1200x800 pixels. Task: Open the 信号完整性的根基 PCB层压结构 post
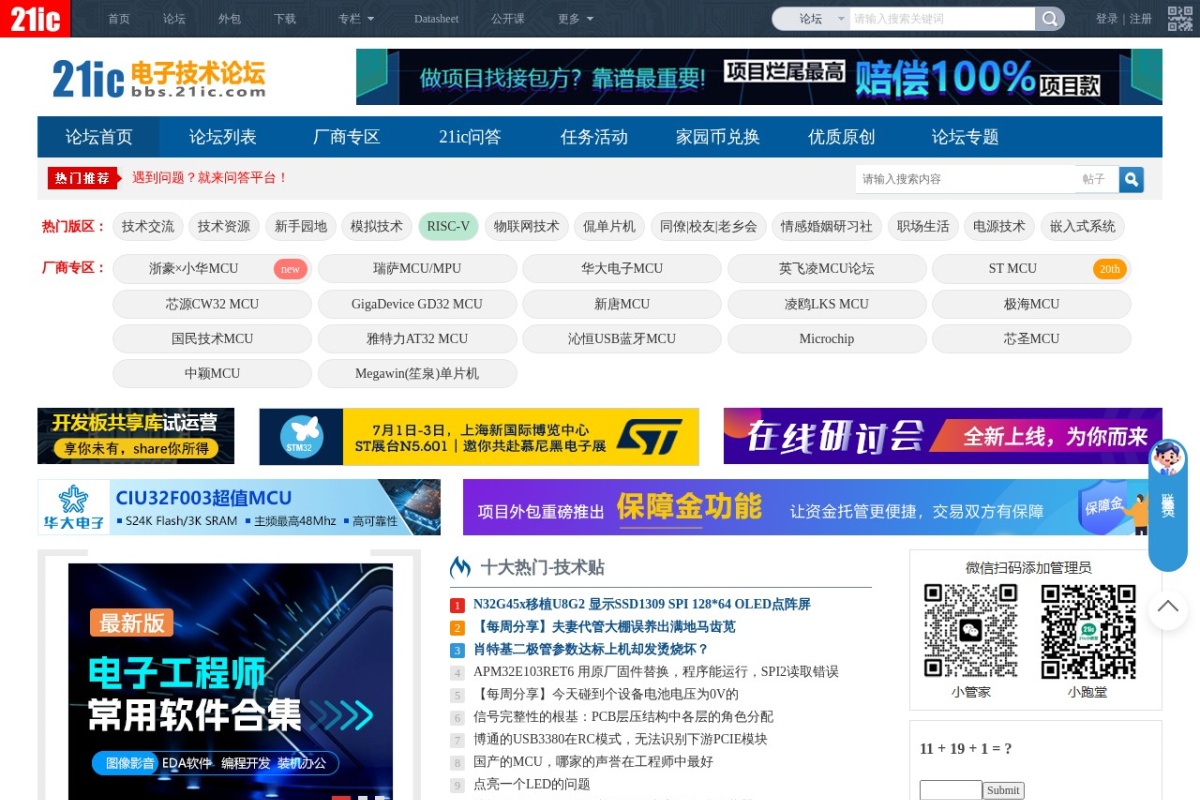coord(623,717)
